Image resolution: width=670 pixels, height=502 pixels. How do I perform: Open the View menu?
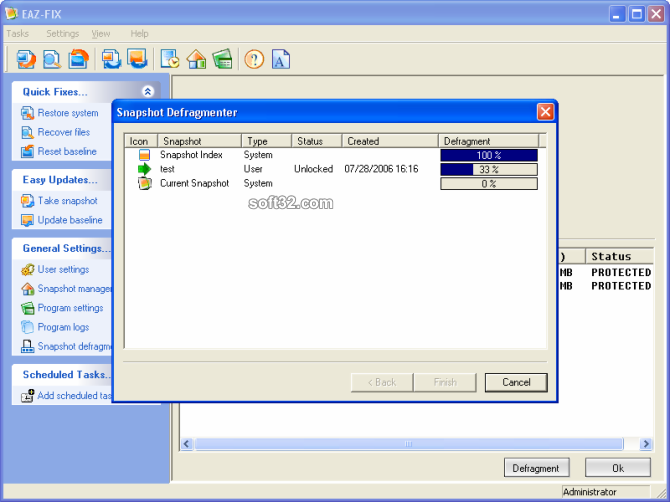pos(101,34)
